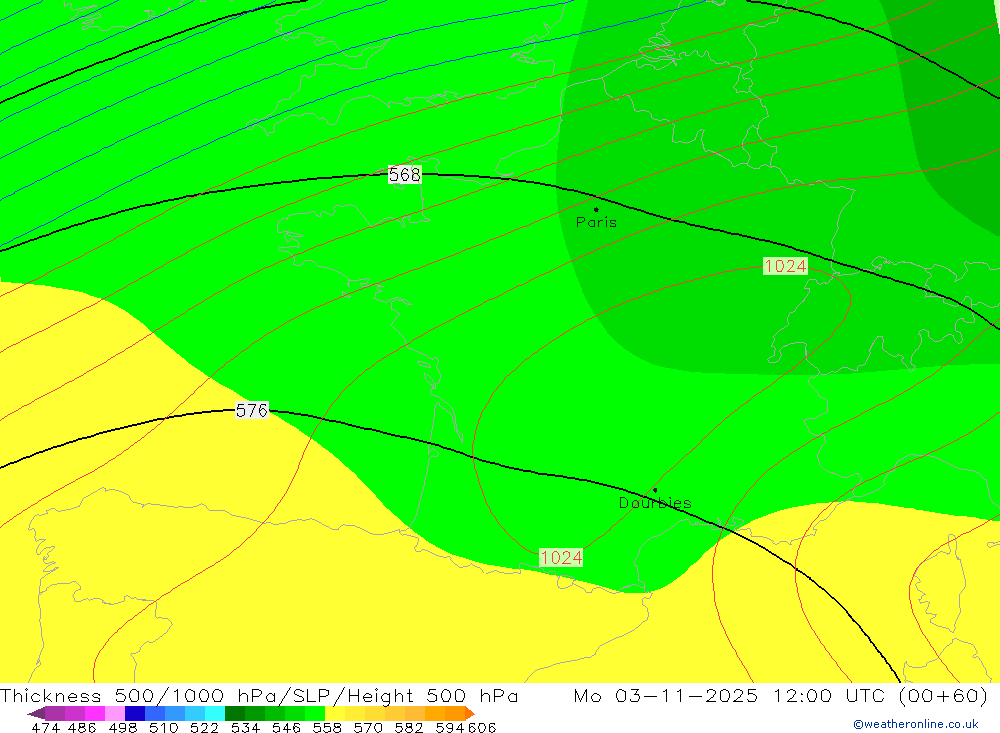Click the 568 height contour label
This screenshot has width=1000, height=733.
click(x=405, y=174)
